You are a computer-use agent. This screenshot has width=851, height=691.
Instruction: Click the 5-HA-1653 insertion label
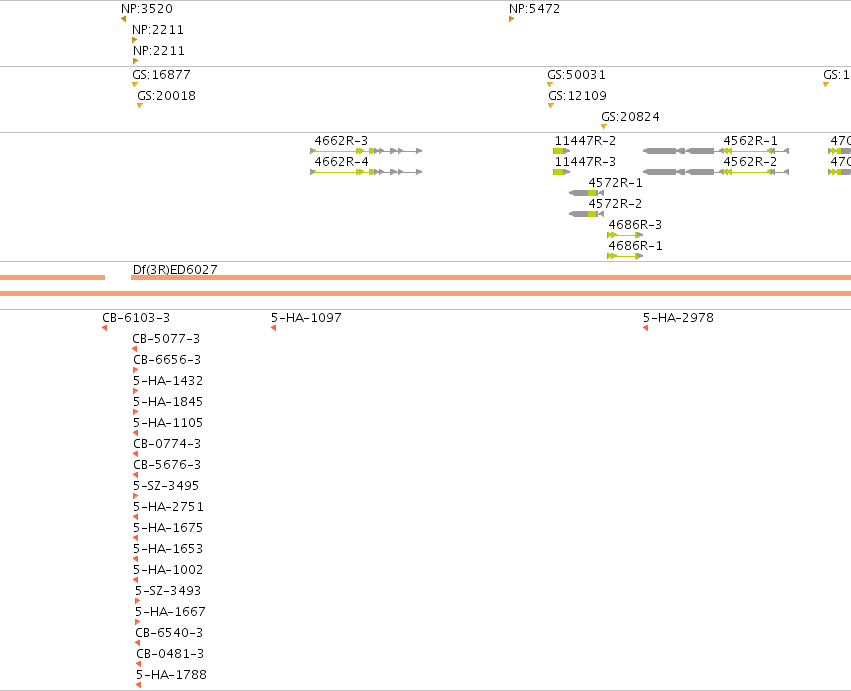pyautogui.click(x=168, y=549)
